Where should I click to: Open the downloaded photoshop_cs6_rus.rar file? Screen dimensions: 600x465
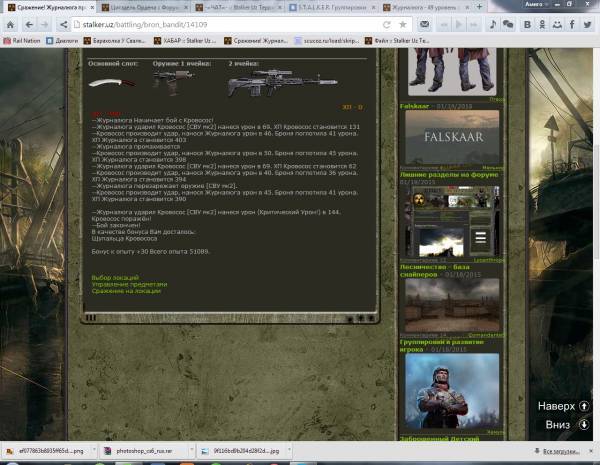tap(143, 451)
